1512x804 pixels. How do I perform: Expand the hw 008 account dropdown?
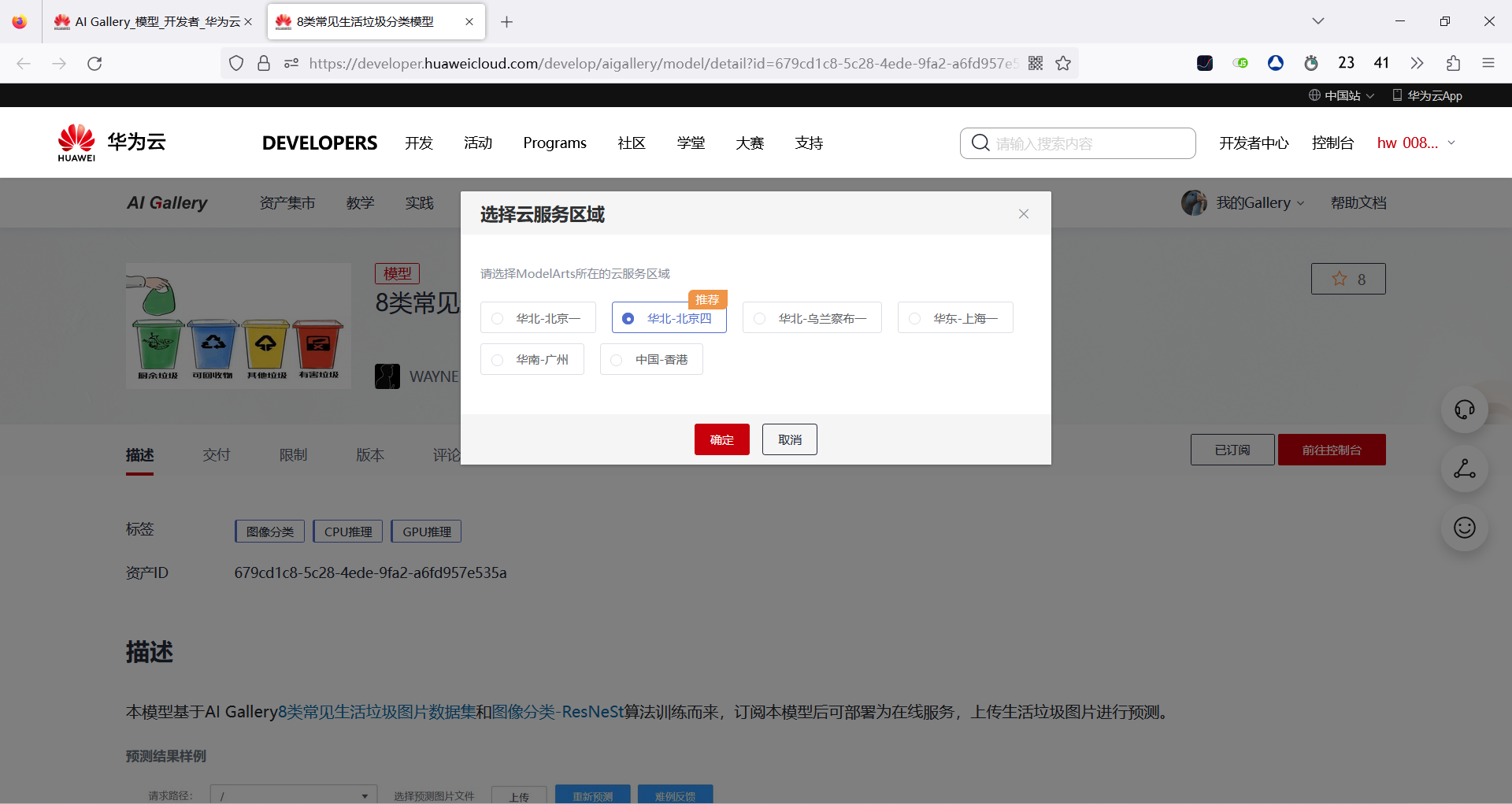click(1415, 143)
